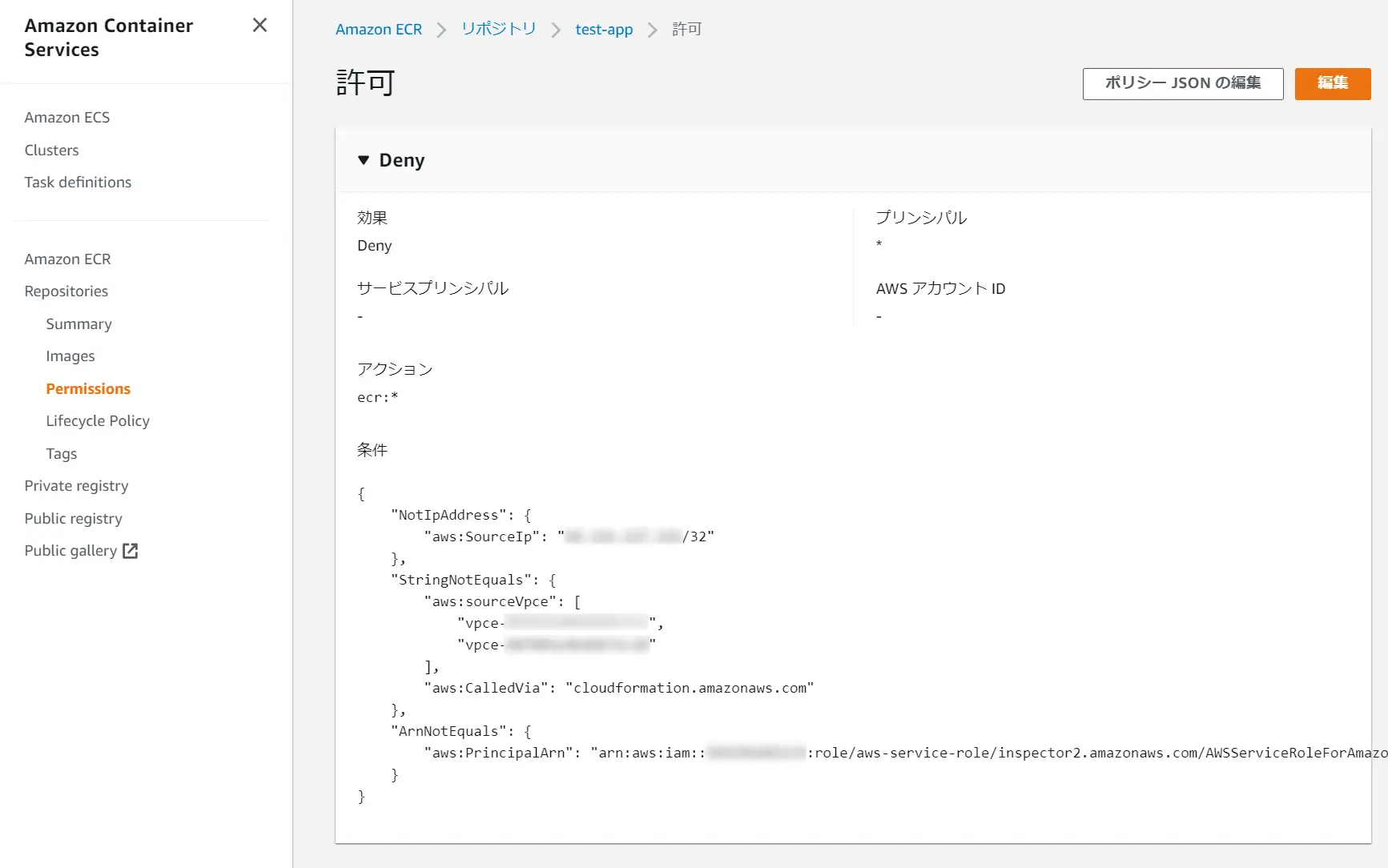The height and width of the screenshot is (868, 1388).
Task: Select Lifecycle Policy in sidebar
Action: (x=98, y=421)
